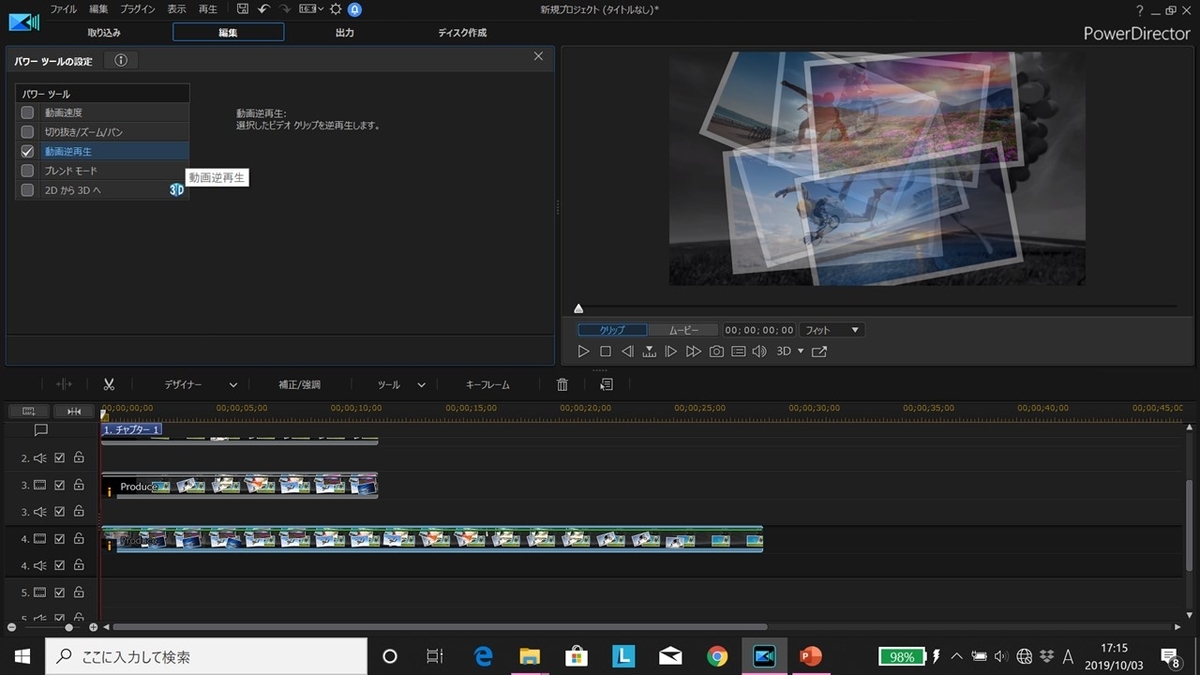Viewport: 1200px width, 675px height.
Task: Click the info icon beside パワーツールの設定
Action: pyautogui.click(x=121, y=60)
